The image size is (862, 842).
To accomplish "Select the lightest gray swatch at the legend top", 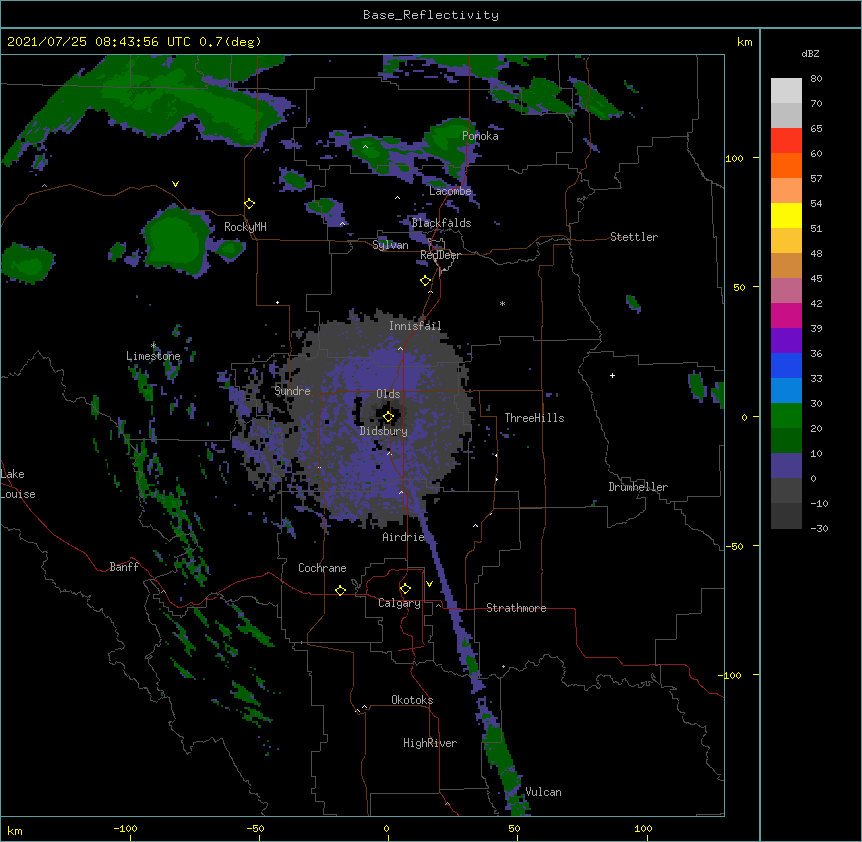I will [786, 91].
